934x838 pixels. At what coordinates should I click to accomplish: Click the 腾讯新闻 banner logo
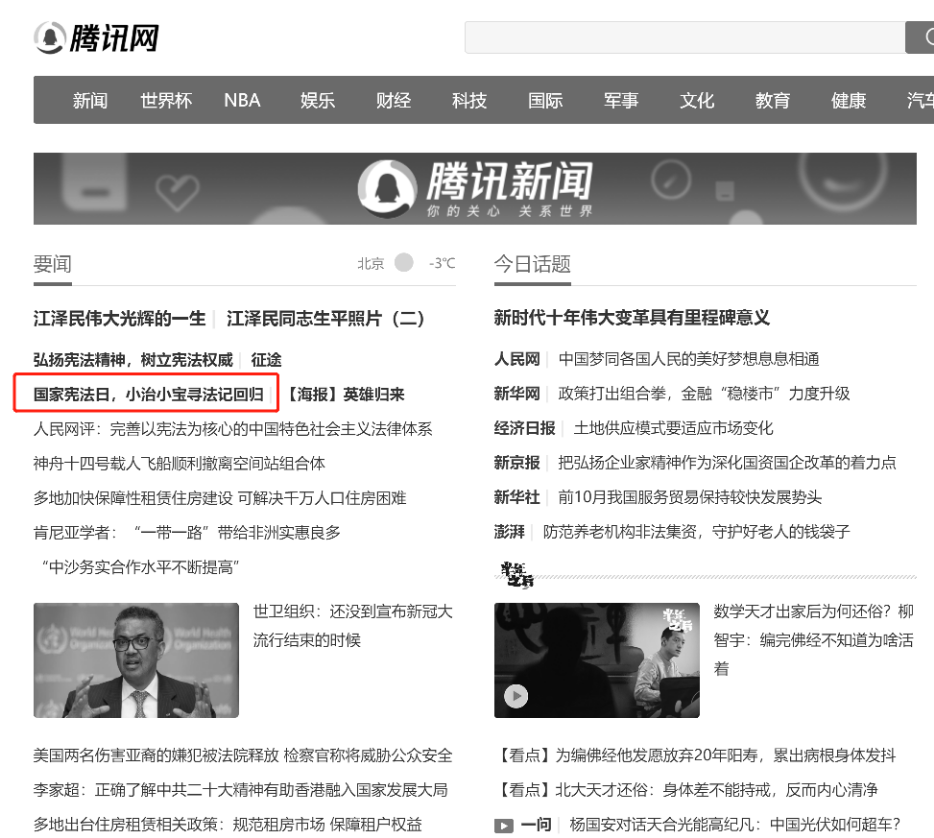(x=475, y=188)
